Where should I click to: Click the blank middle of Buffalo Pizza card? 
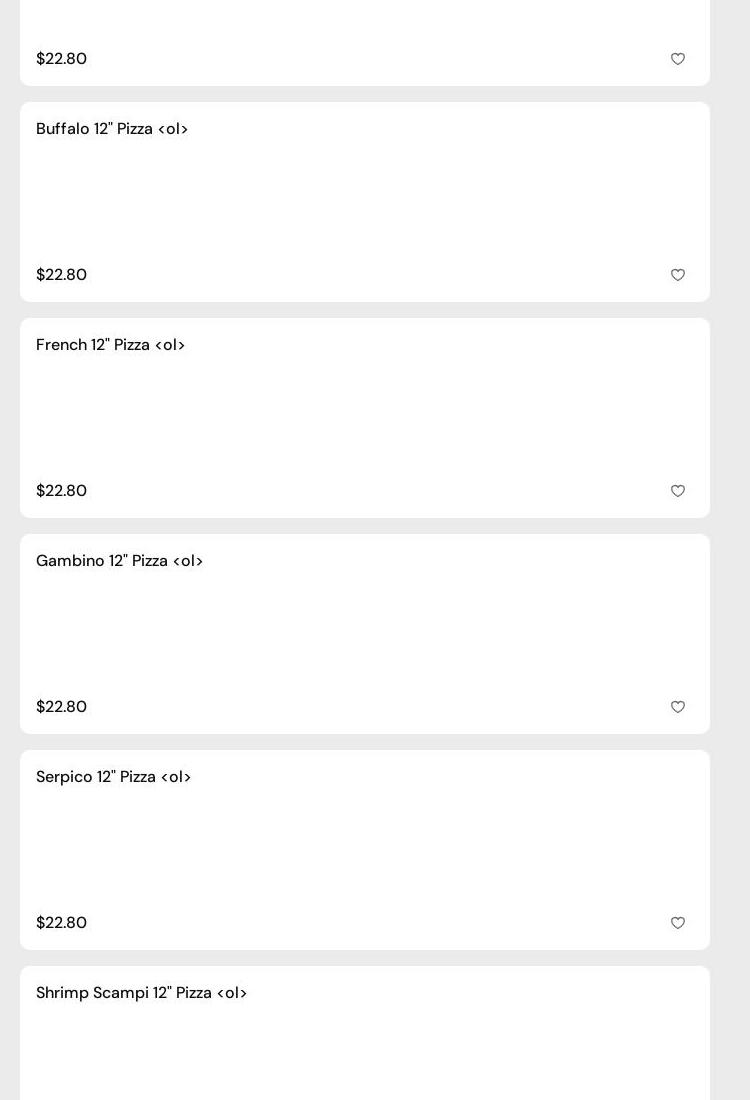pyautogui.click(x=365, y=202)
